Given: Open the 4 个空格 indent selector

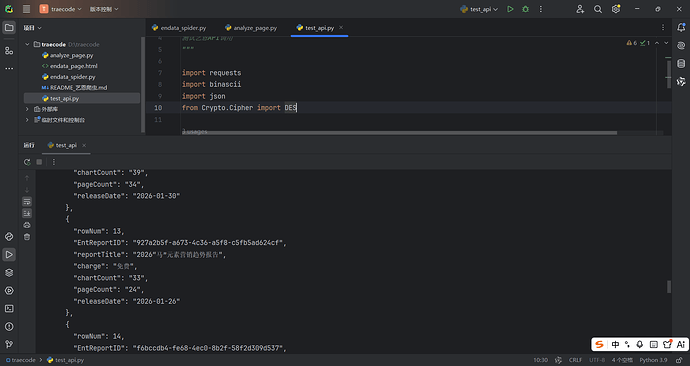Looking at the screenshot, I should pos(622,360).
